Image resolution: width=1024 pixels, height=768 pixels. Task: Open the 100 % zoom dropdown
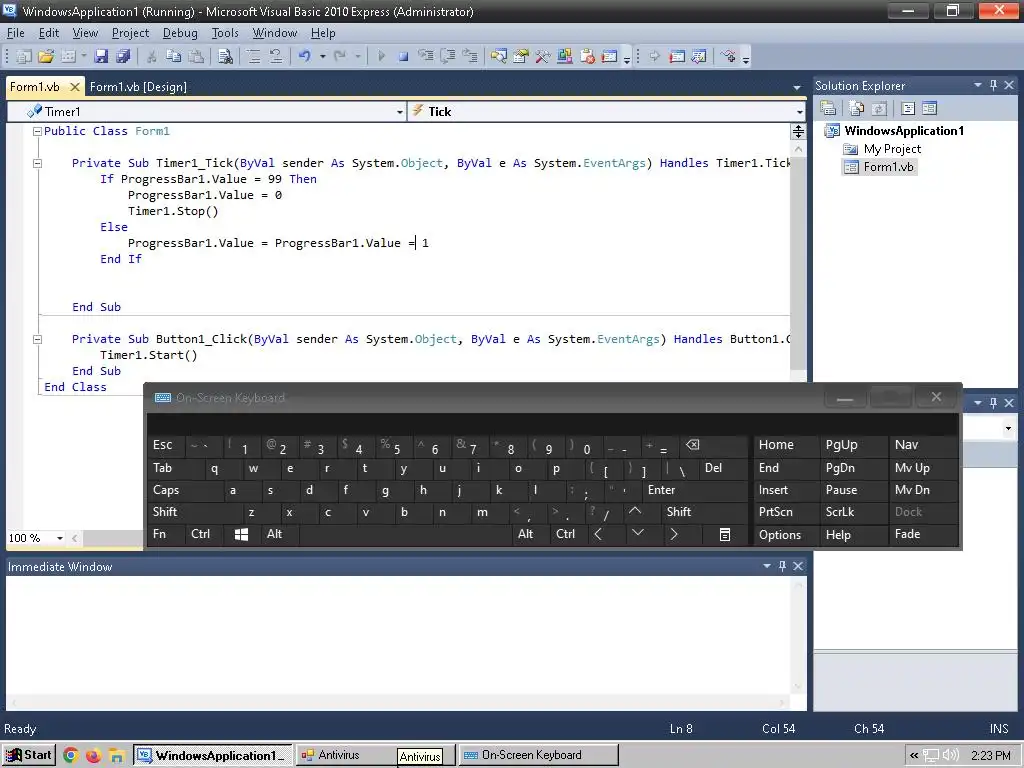point(59,539)
